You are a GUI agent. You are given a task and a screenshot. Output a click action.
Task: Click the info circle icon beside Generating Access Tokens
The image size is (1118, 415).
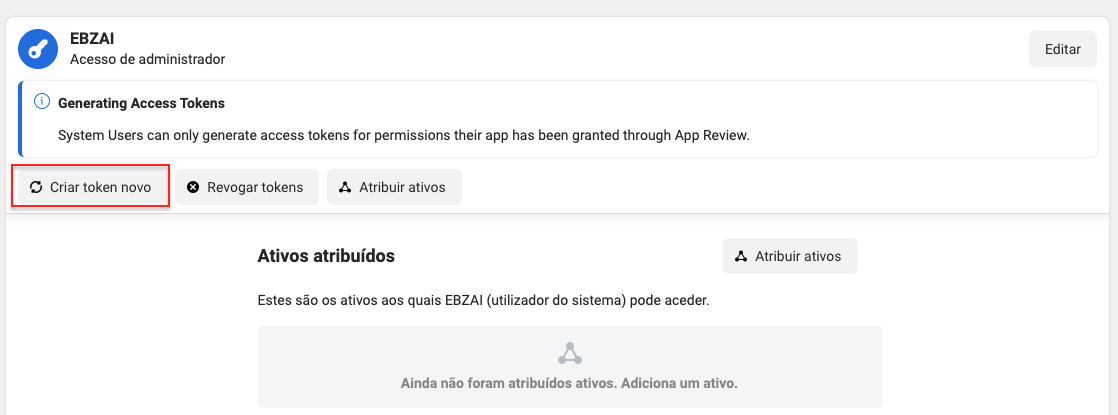42,102
